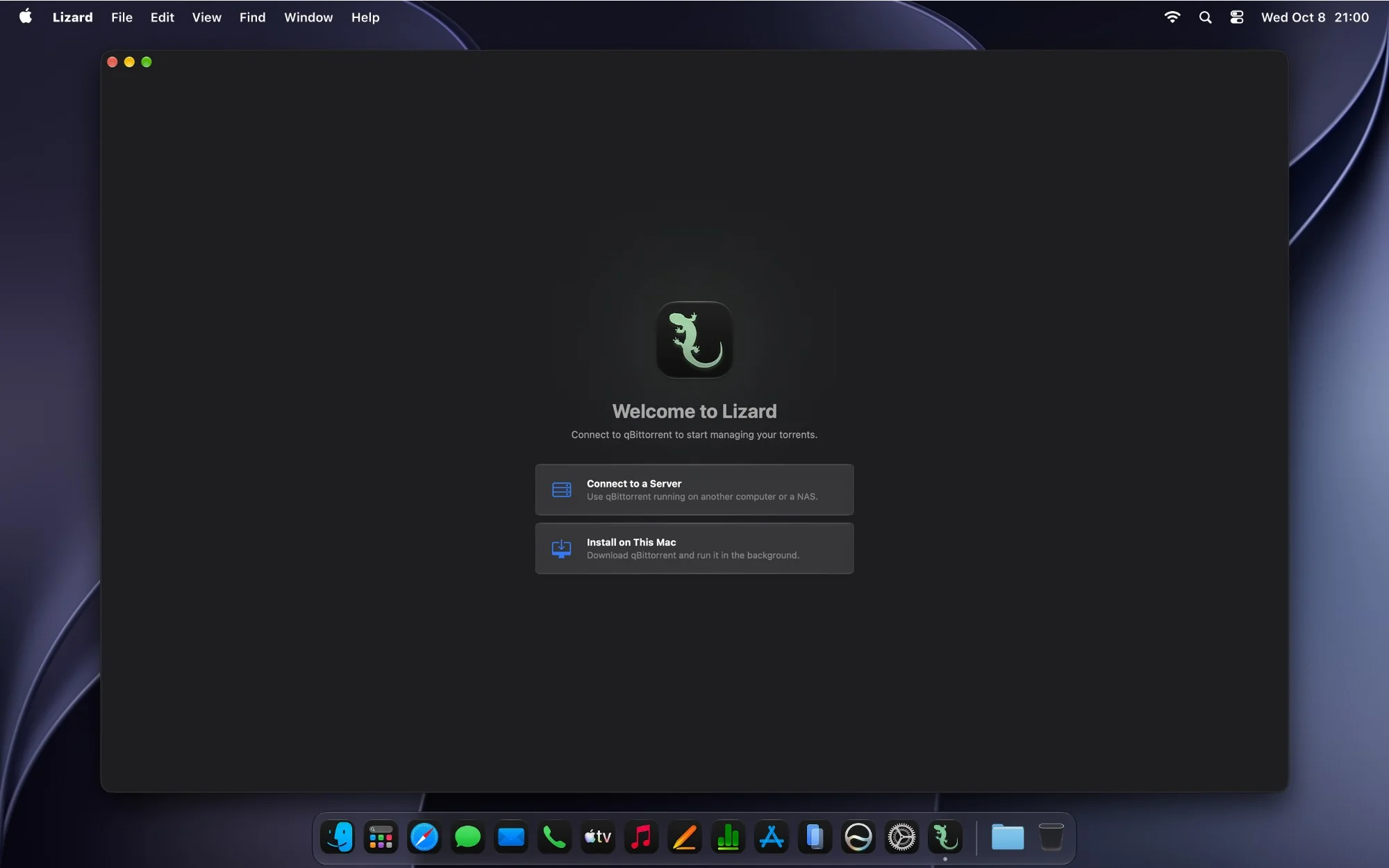Screen dimensions: 1389x868
Task: Choose Connect to a Server option
Action: point(694,490)
